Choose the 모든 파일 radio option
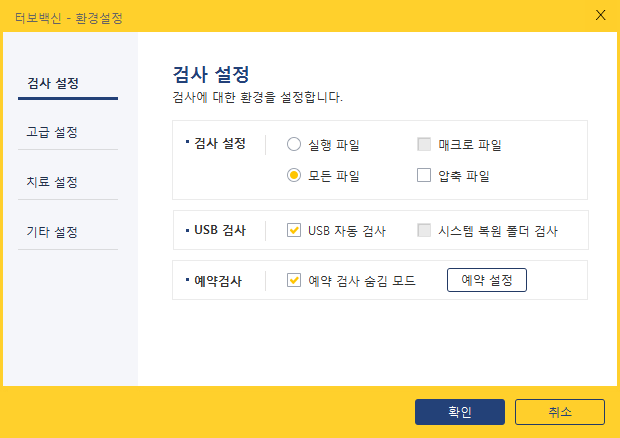The image size is (620, 438). tap(294, 176)
